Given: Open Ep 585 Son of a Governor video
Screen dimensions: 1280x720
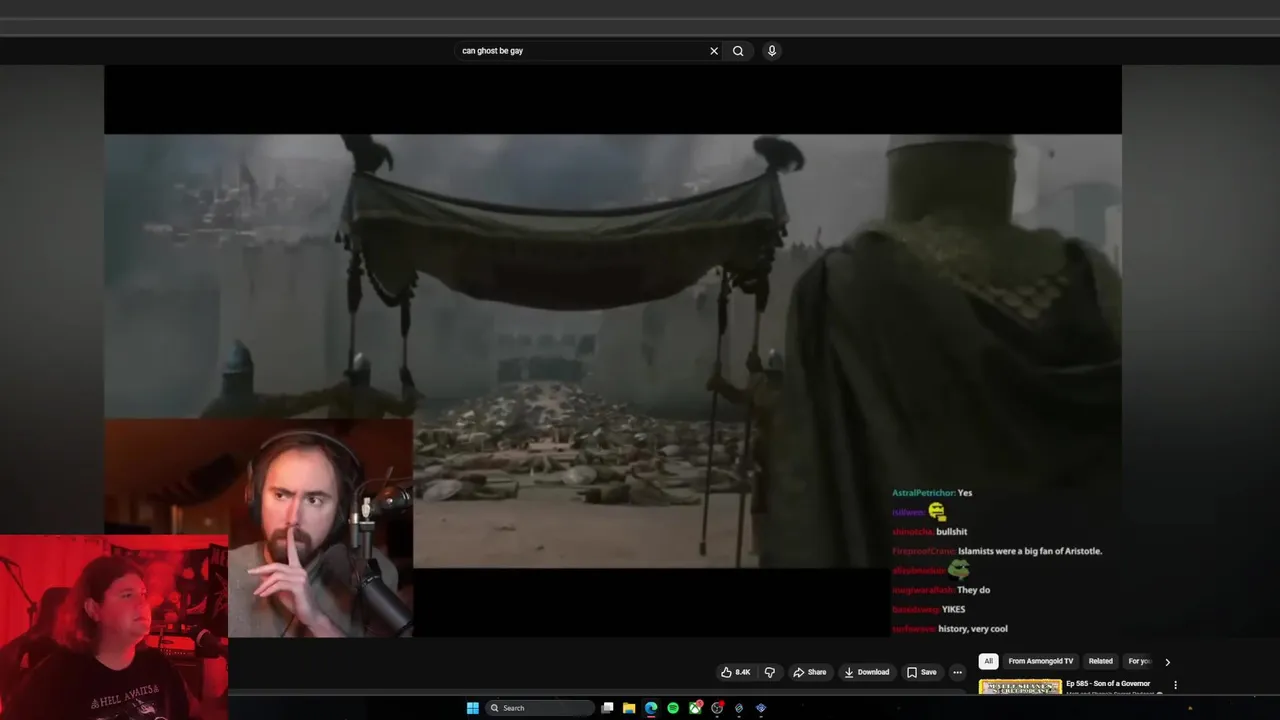Looking at the screenshot, I should pyautogui.click(x=1108, y=684).
